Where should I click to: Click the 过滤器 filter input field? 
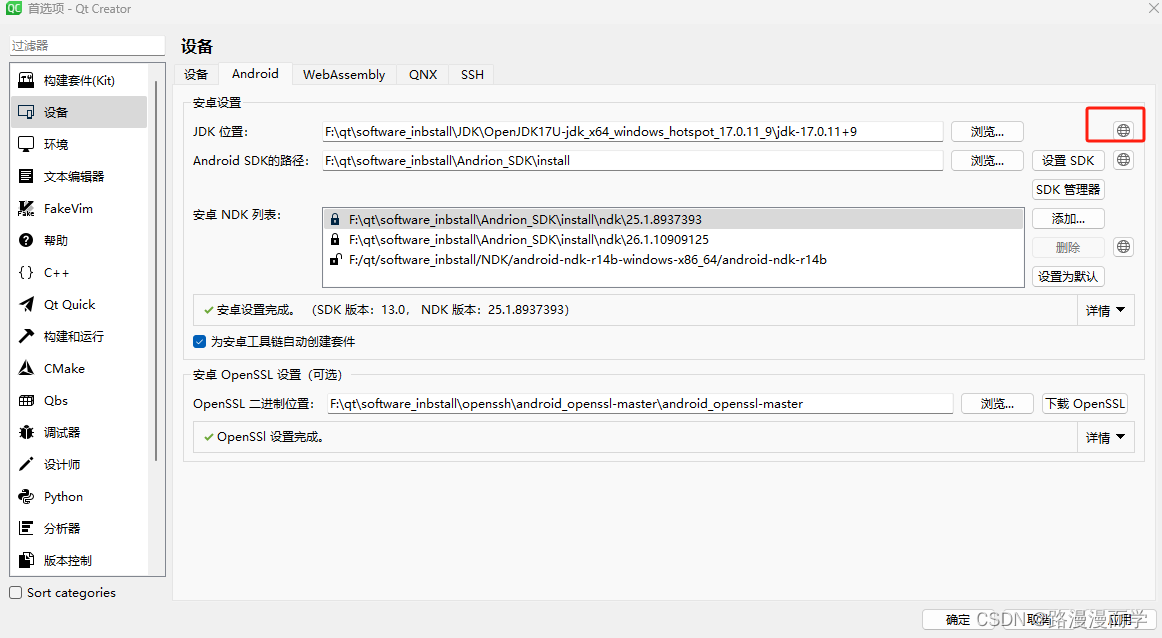click(x=87, y=45)
